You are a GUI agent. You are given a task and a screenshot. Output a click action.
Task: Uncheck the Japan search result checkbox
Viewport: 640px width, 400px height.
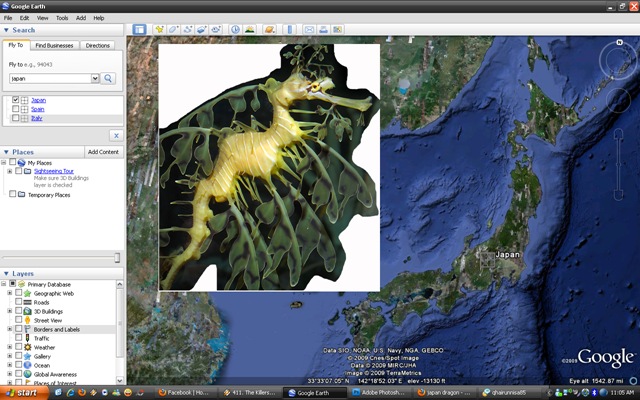[16, 100]
